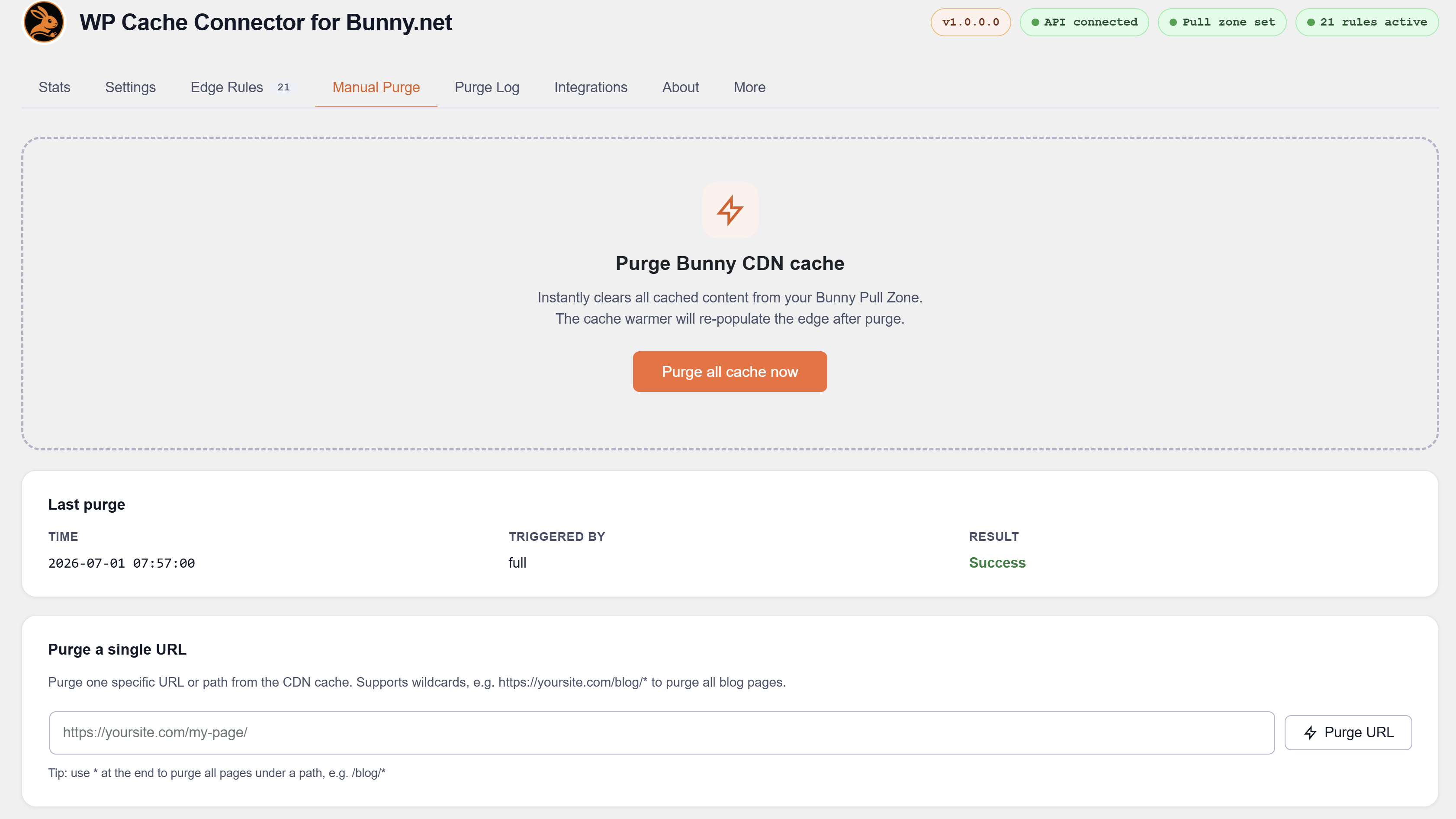1456x819 pixels.
Task: Click the Triggered By value full
Action: 517,562
